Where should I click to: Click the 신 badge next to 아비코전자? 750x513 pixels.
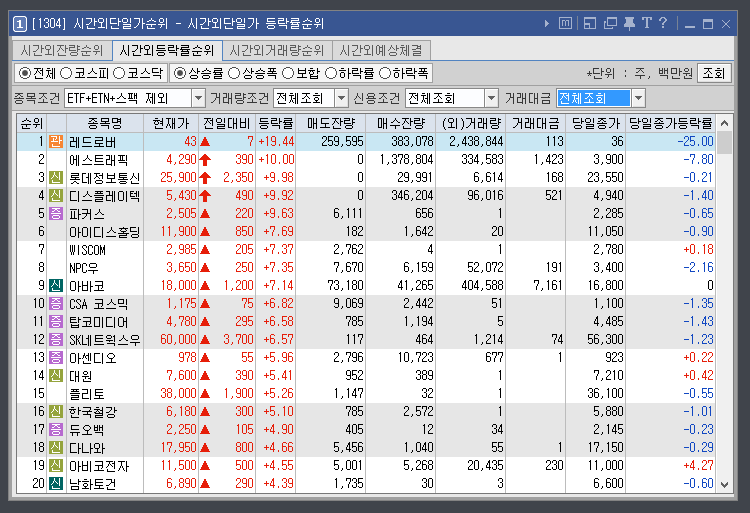coord(56,466)
